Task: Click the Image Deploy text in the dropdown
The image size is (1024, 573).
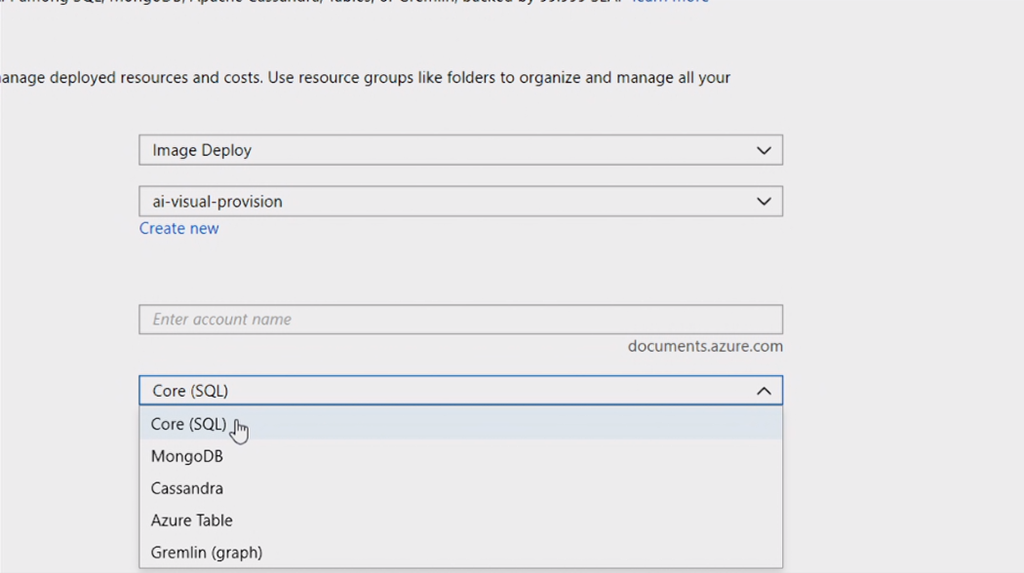Action: pos(202,151)
